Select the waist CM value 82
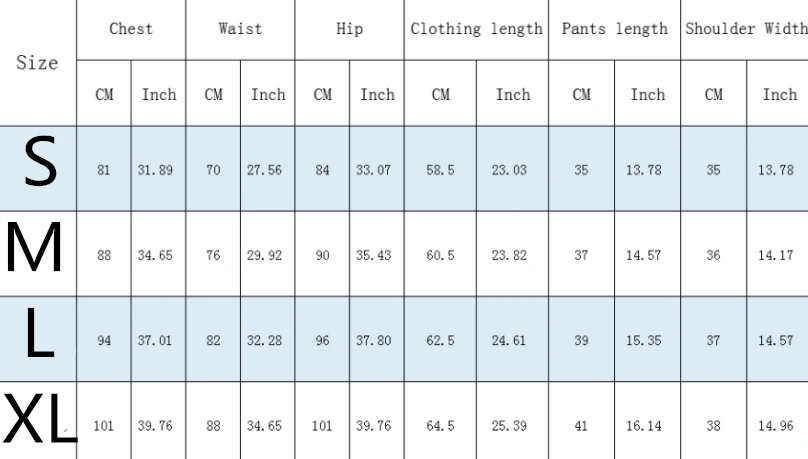This screenshot has height=459, width=808. coord(213,341)
